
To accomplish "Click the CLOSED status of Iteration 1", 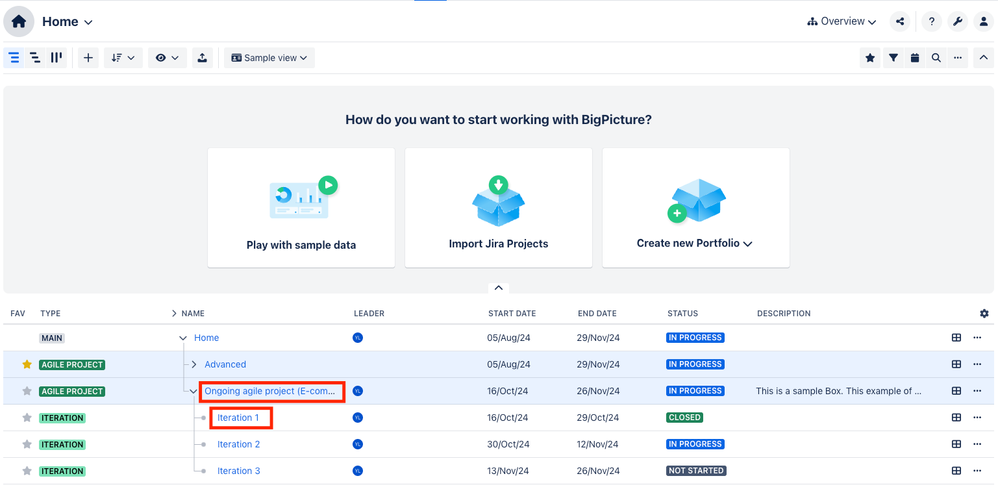I will pos(684,418).
